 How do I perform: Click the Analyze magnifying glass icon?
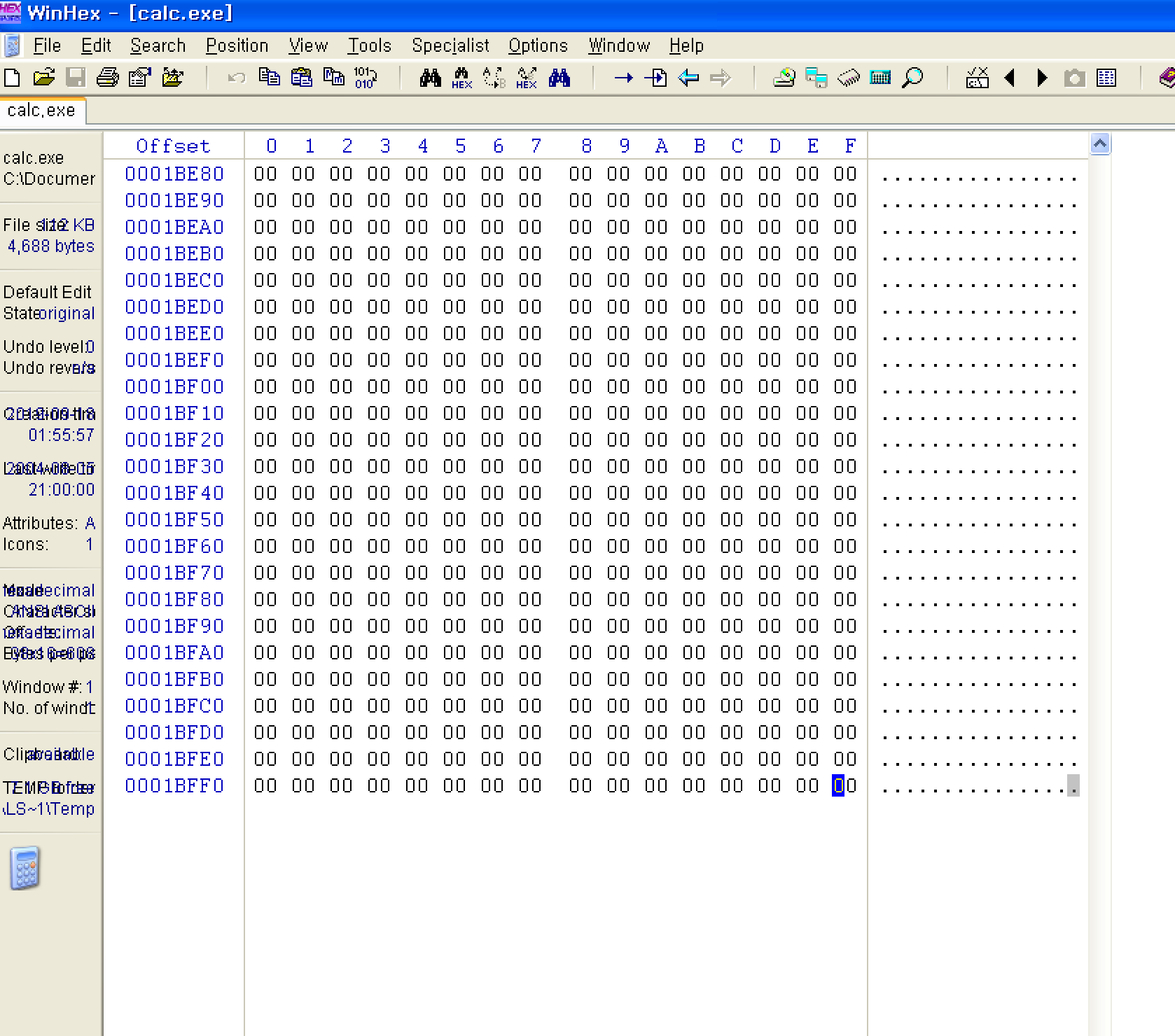point(912,78)
